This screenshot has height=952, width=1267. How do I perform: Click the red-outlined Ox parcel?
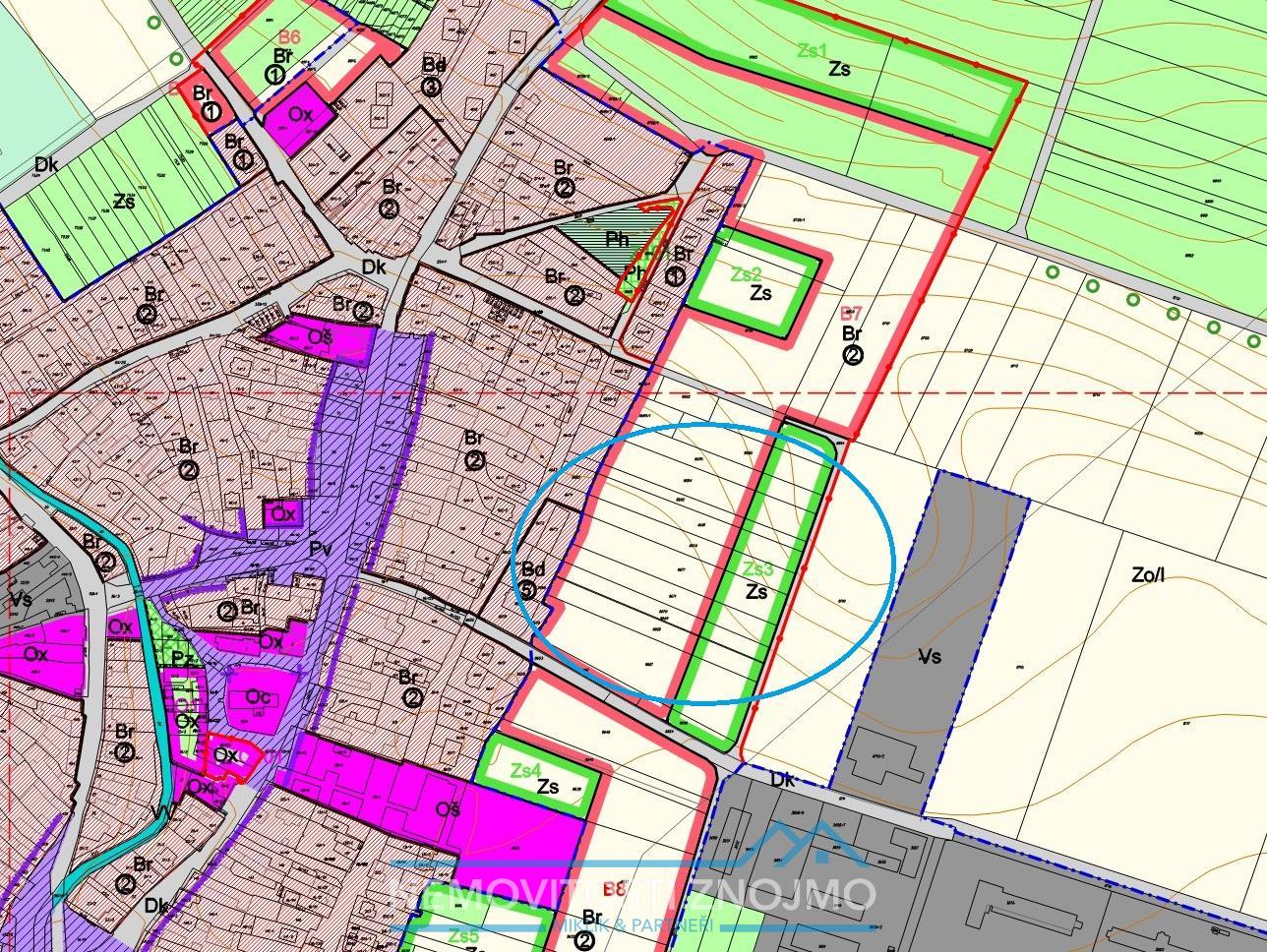(225, 756)
